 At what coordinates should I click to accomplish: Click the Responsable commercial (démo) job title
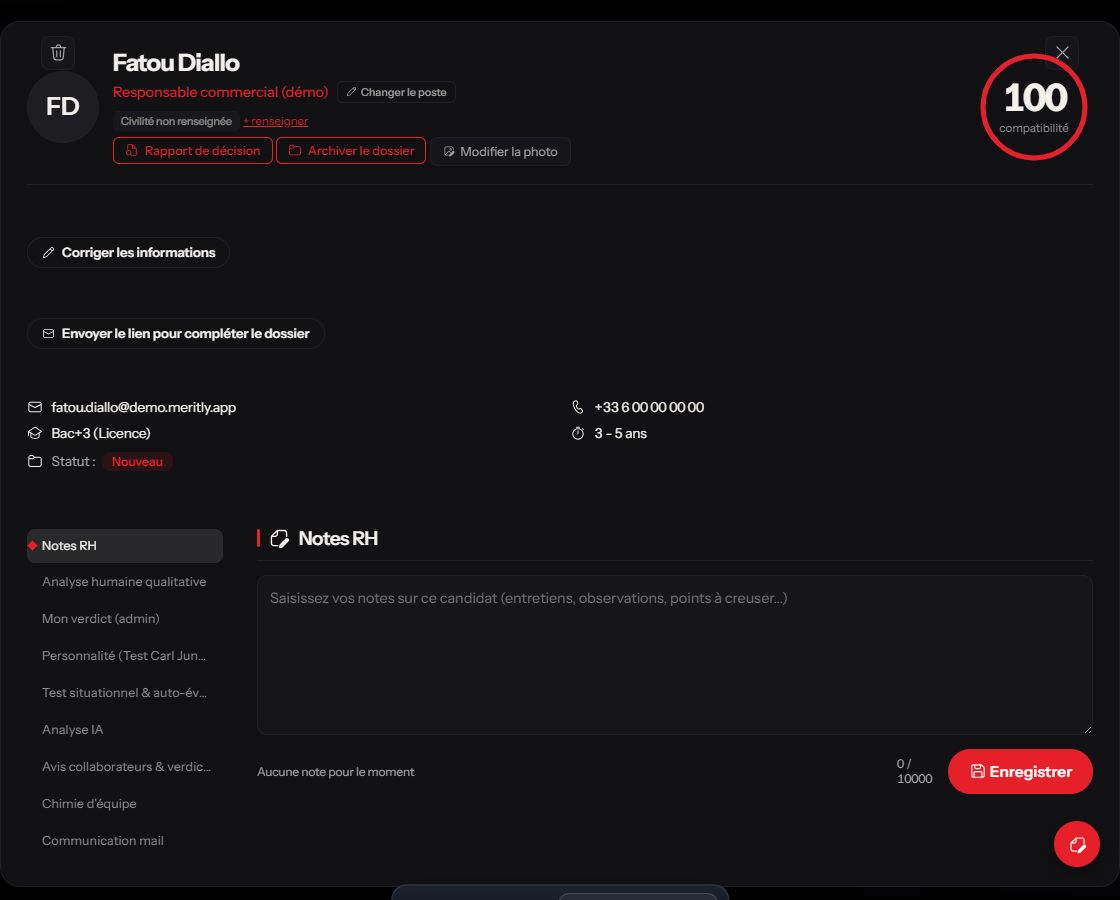221,92
